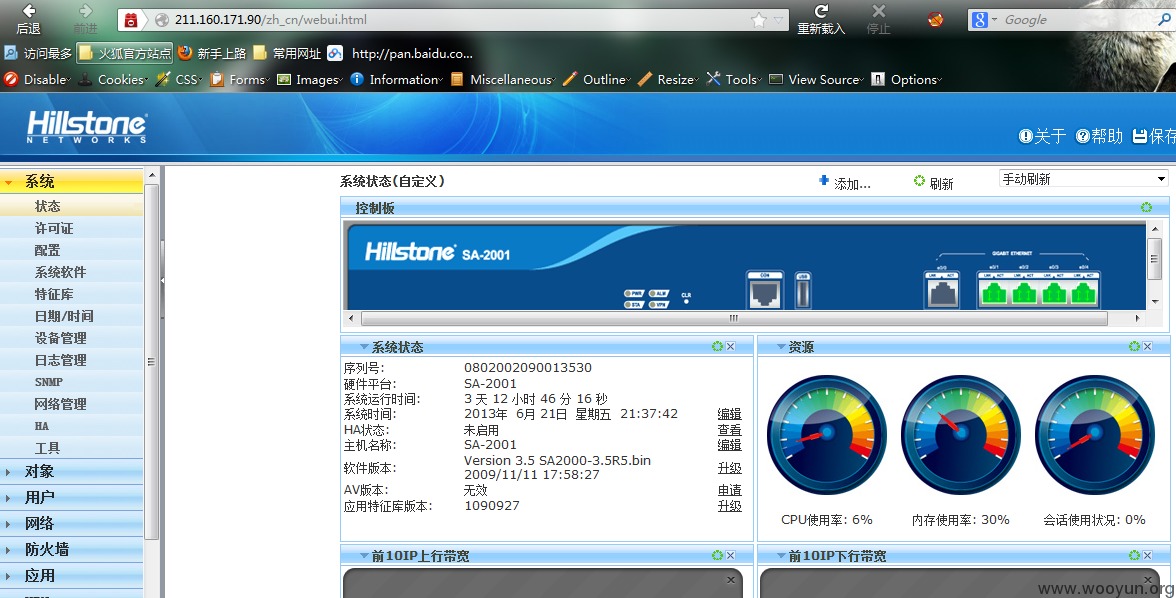Expand the 用户 sidebar section
This screenshot has width=1176, height=598.
coord(71,497)
